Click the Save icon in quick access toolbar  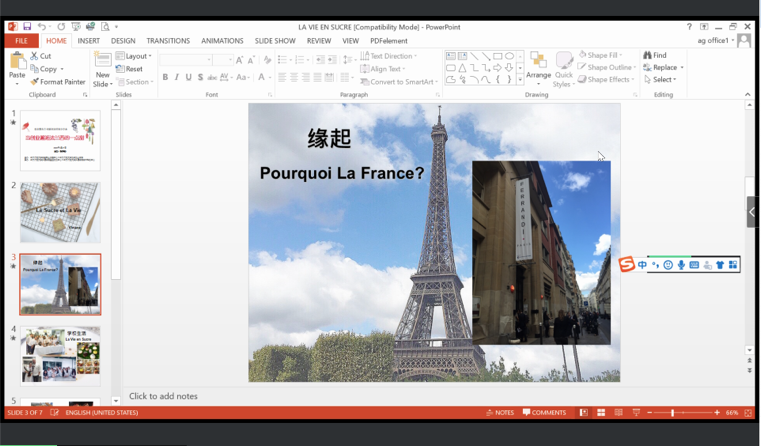point(27,26)
